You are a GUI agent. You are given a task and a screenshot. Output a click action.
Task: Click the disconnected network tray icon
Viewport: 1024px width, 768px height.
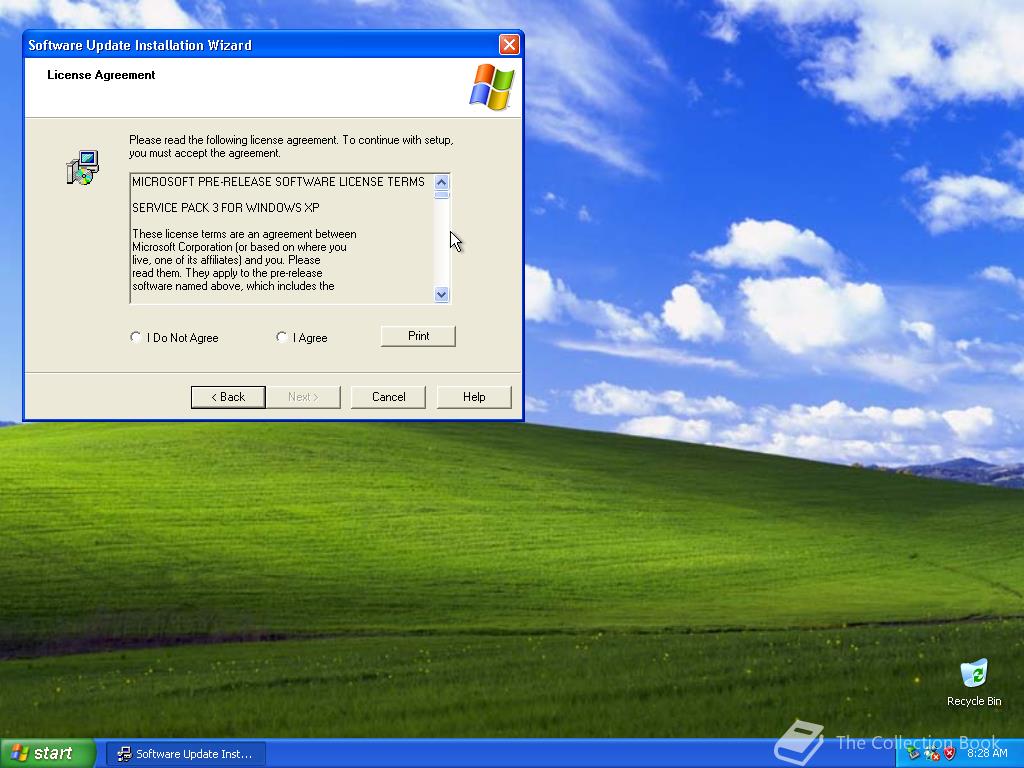point(931,754)
